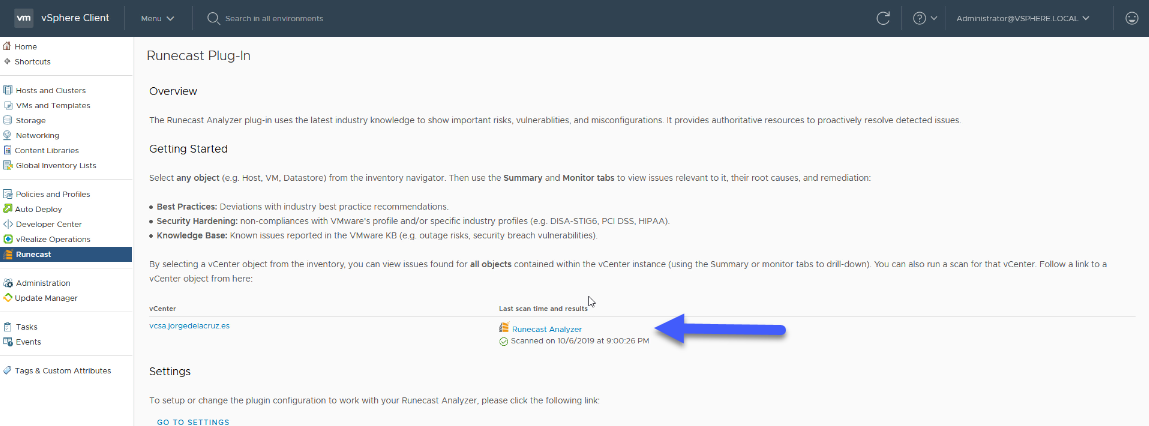1149x426 pixels.
Task: Open the Developer Center icon
Action: pyautogui.click(x=8, y=224)
